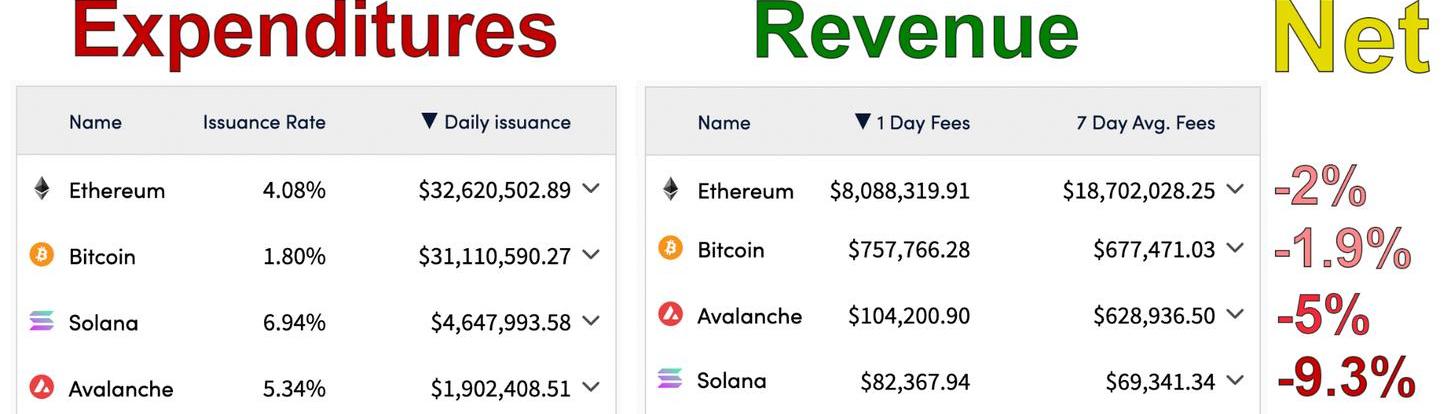Open the Bitcoin link in Expenditures table
This screenshot has height=414, width=1456.
click(x=102, y=256)
